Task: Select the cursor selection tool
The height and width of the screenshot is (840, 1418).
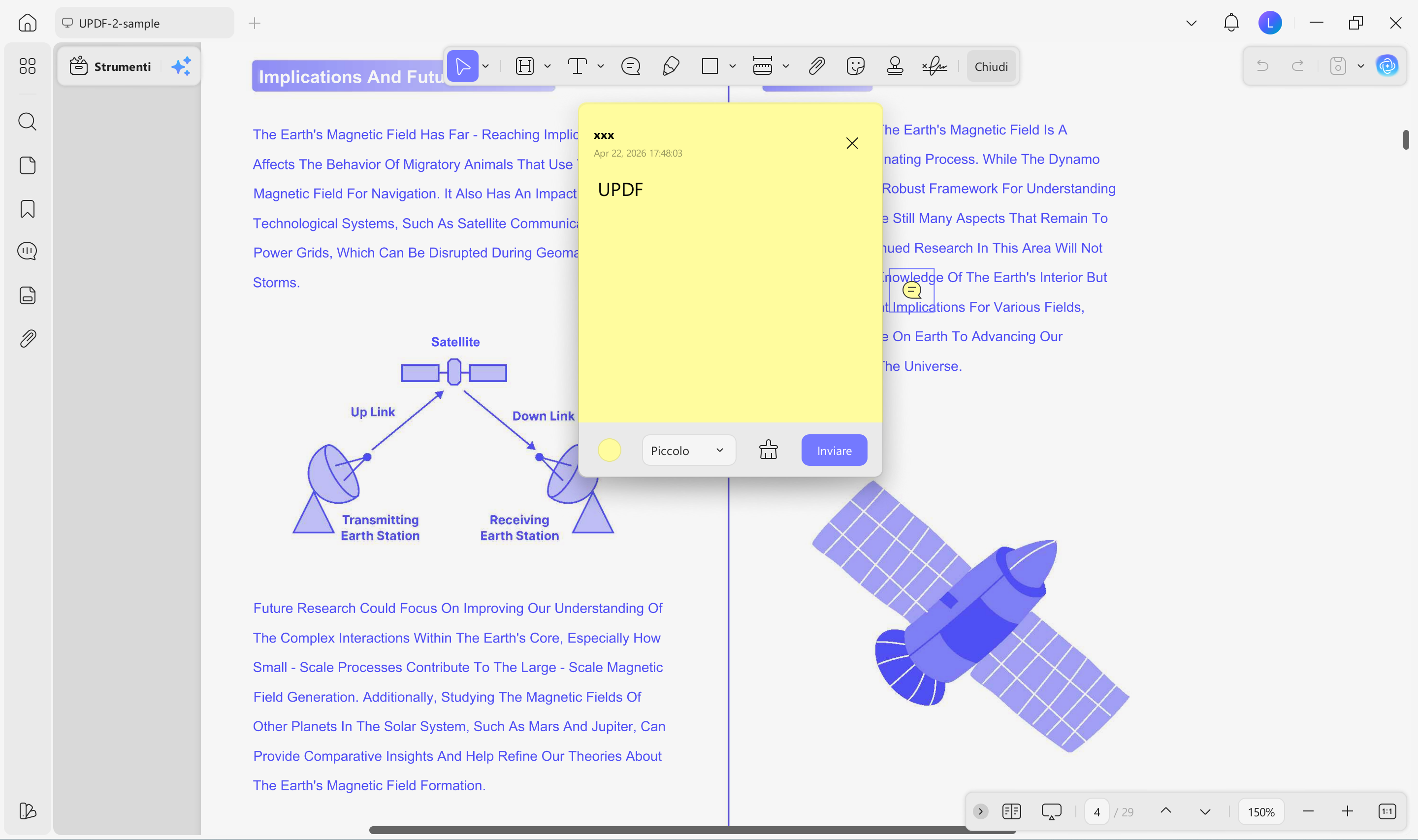Action: coord(462,66)
